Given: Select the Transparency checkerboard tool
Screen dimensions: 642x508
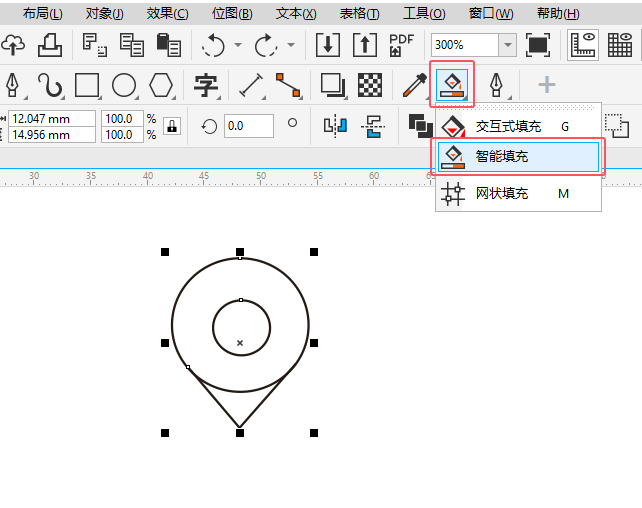Looking at the screenshot, I should 370,85.
